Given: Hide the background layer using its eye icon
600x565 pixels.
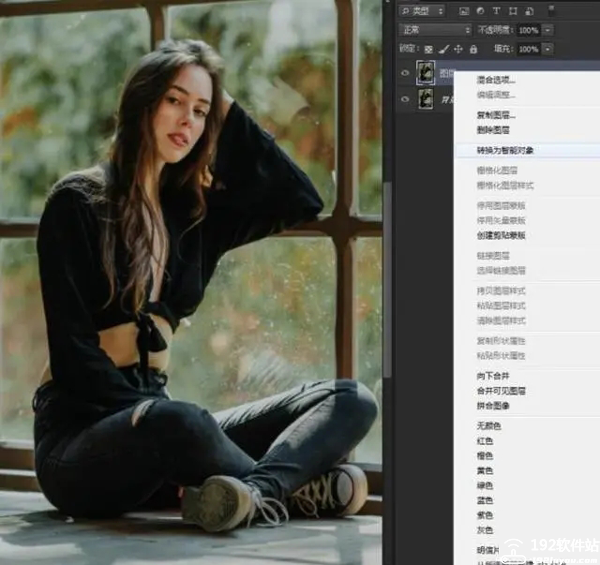Looking at the screenshot, I should tap(405, 98).
